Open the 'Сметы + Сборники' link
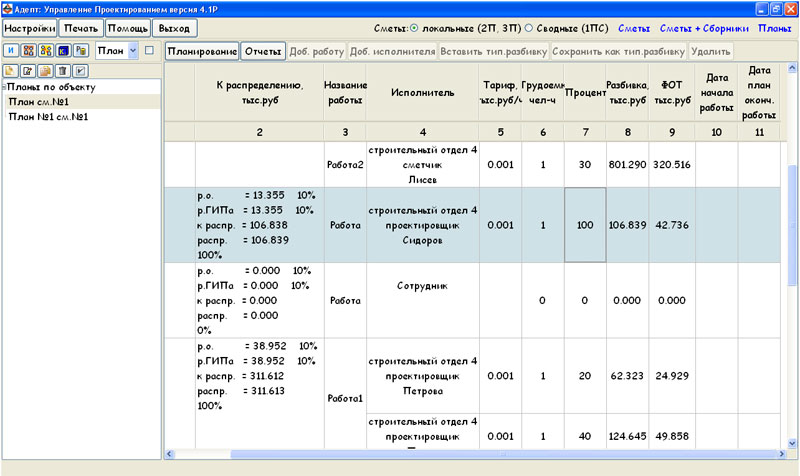The height and width of the screenshot is (476, 800). 704,28
